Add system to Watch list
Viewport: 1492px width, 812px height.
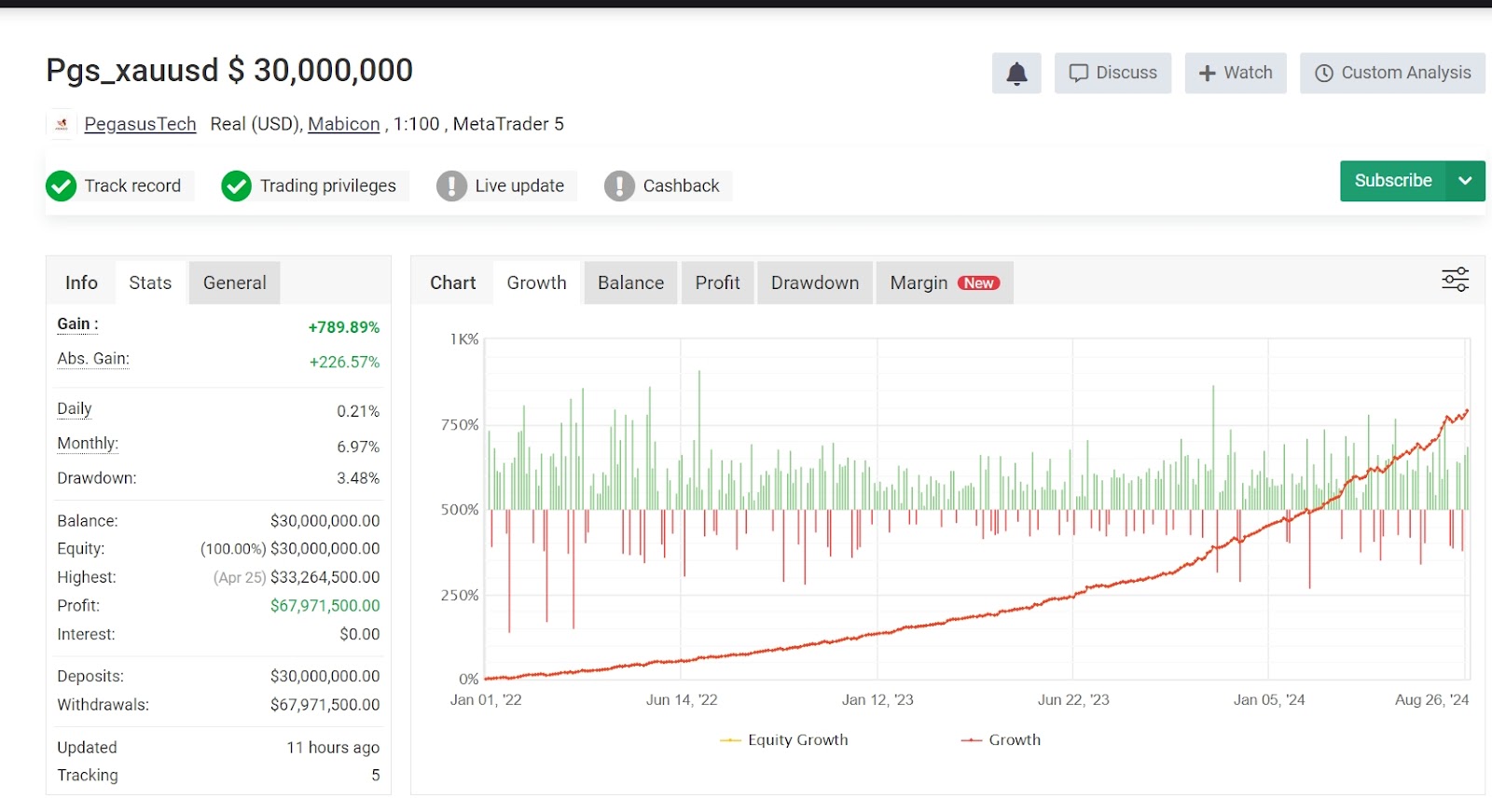click(x=1236, y=73)
